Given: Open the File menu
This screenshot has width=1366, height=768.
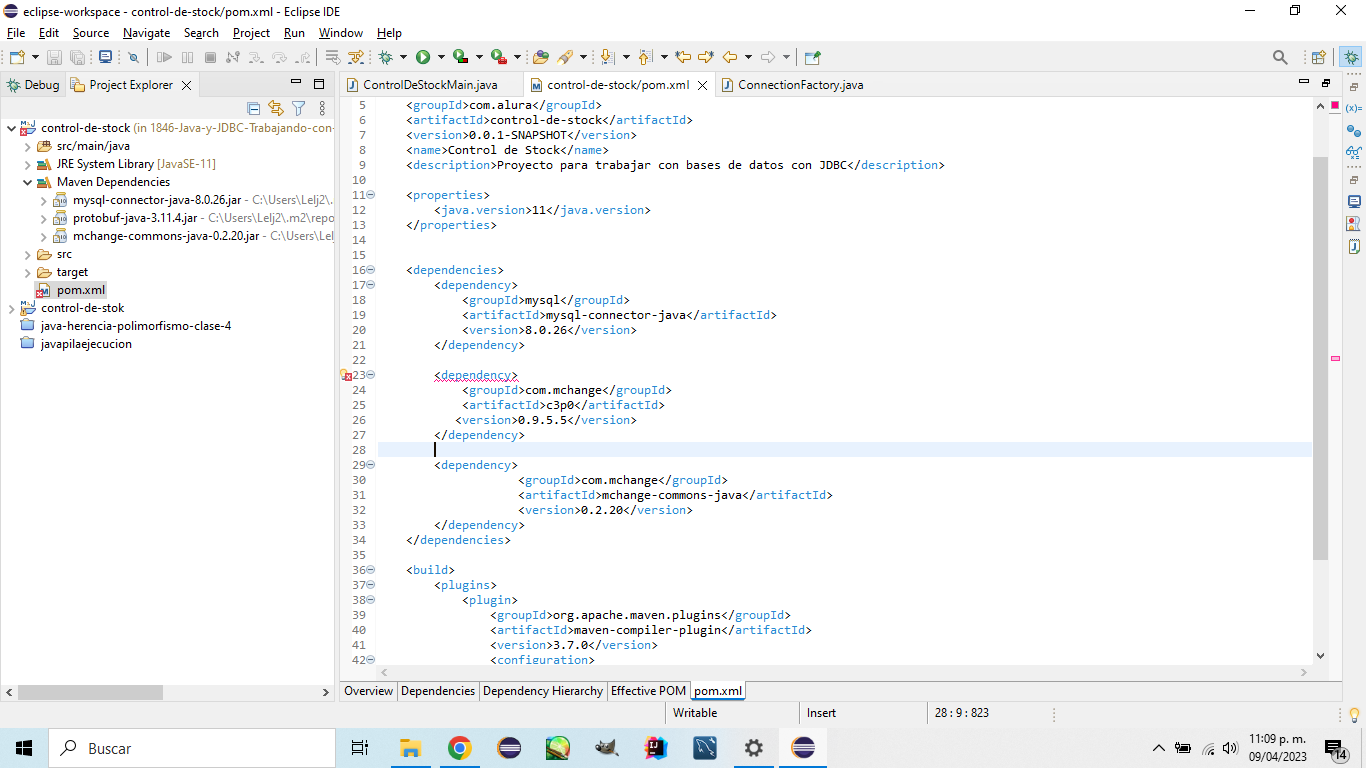Looking at the screenshot, I should pos(16,33).
